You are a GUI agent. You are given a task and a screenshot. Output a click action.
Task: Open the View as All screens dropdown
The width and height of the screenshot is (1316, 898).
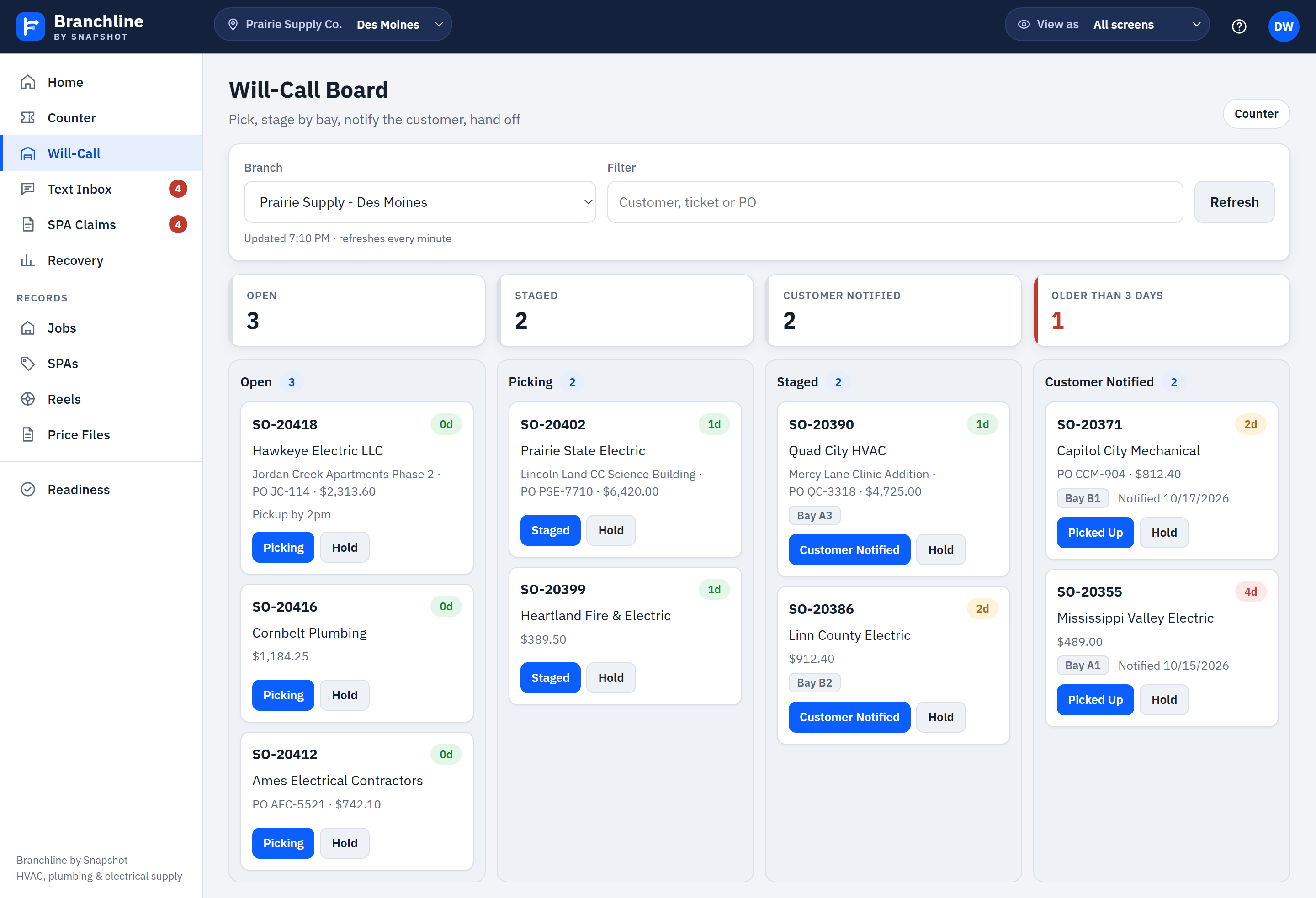1106,24
